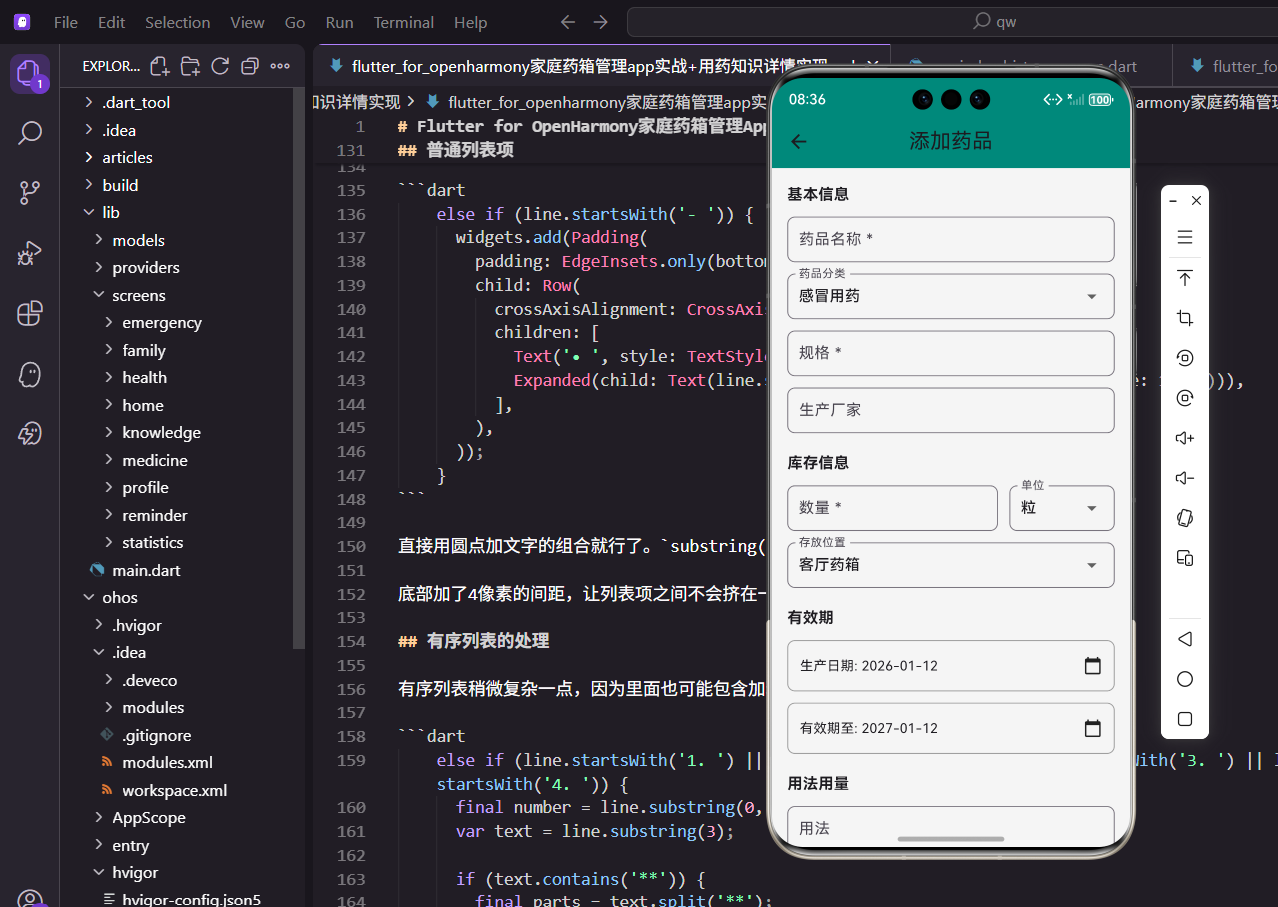The height and width of the screenshot is (907, 1278).
Task: Open the View menu
Action: 247,22
